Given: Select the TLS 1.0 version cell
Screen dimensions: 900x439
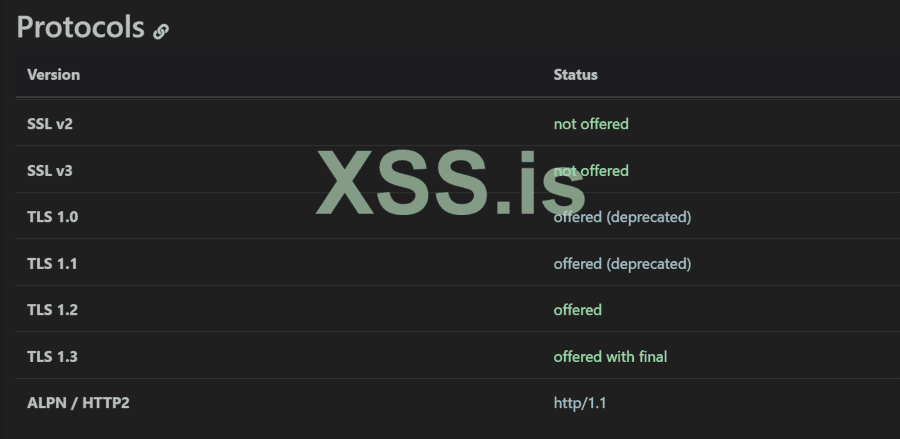Looking at the screenshot, I should click(x=52, y=217).
